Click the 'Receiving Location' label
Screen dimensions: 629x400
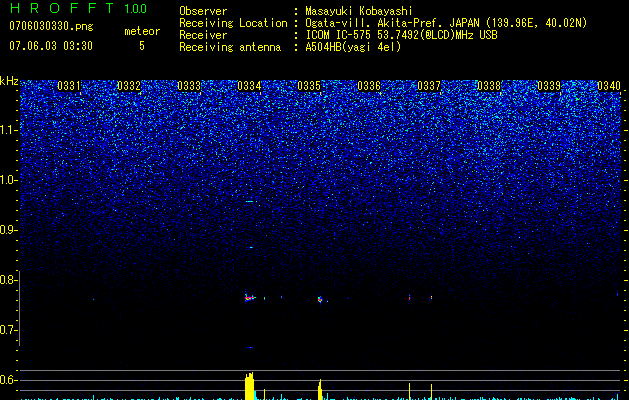[x=233, y=23]
